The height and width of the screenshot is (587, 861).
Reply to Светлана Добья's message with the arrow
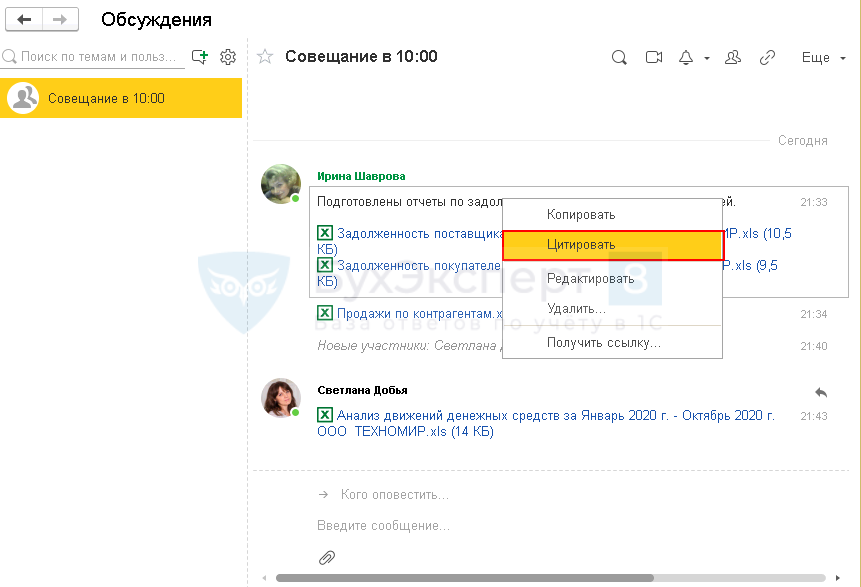(821, 392)
